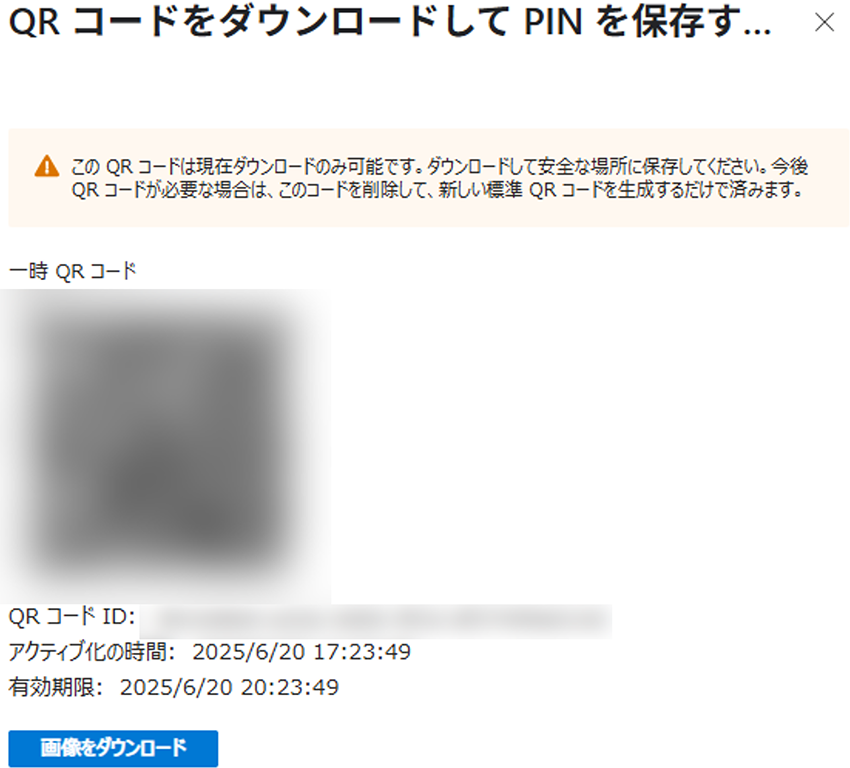Click the orange warning triangle icon
The width and height of the screenshot is (850, 768).
tap(47, 166)
